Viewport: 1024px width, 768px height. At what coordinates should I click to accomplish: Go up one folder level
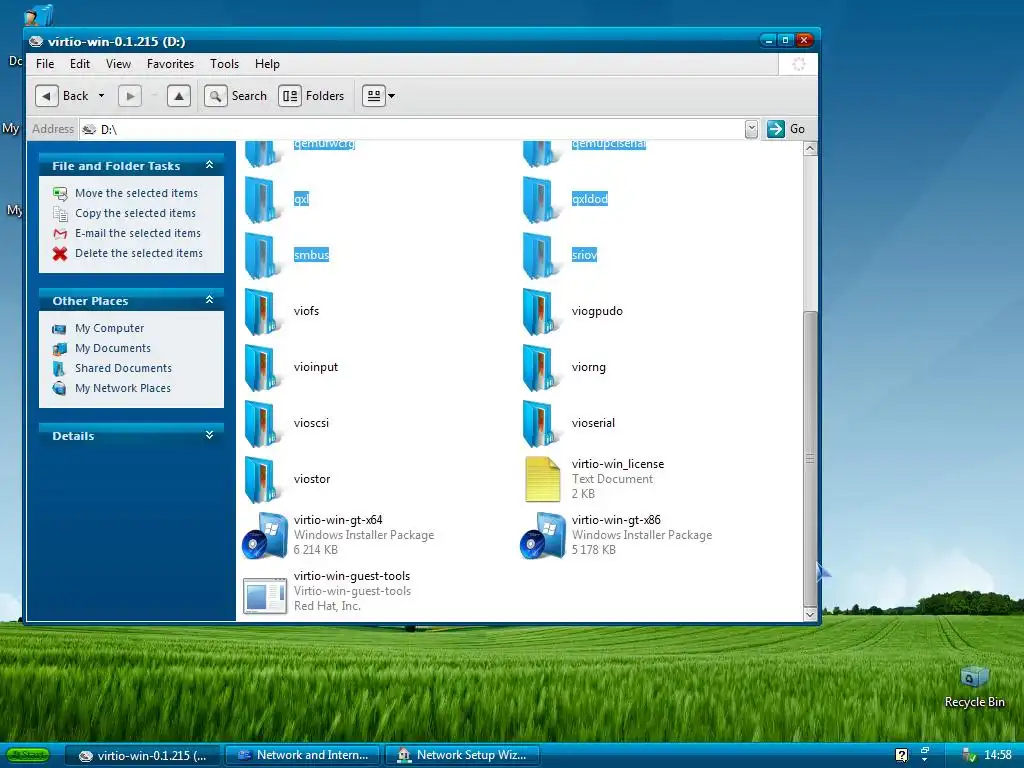click(178, 96)
